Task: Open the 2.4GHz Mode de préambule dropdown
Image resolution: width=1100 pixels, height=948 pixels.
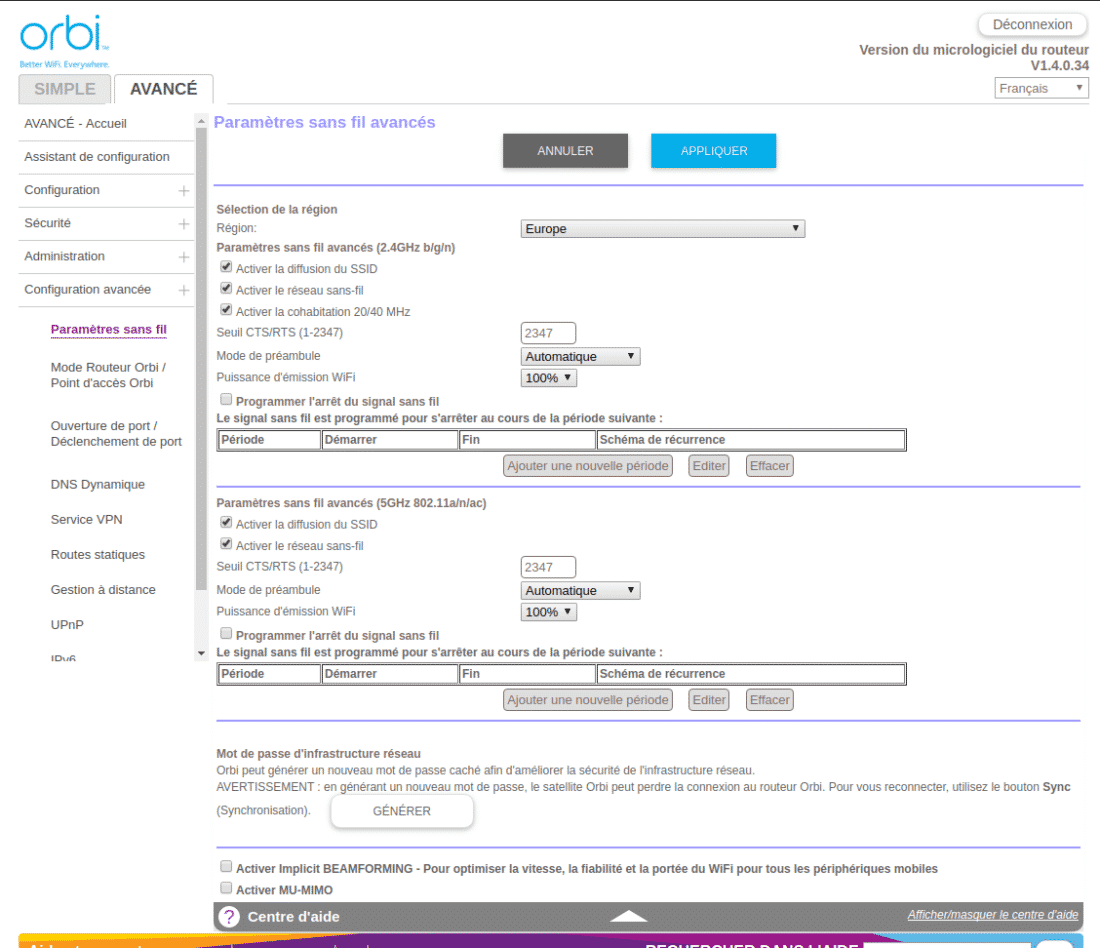Action: tap(580, 356)
